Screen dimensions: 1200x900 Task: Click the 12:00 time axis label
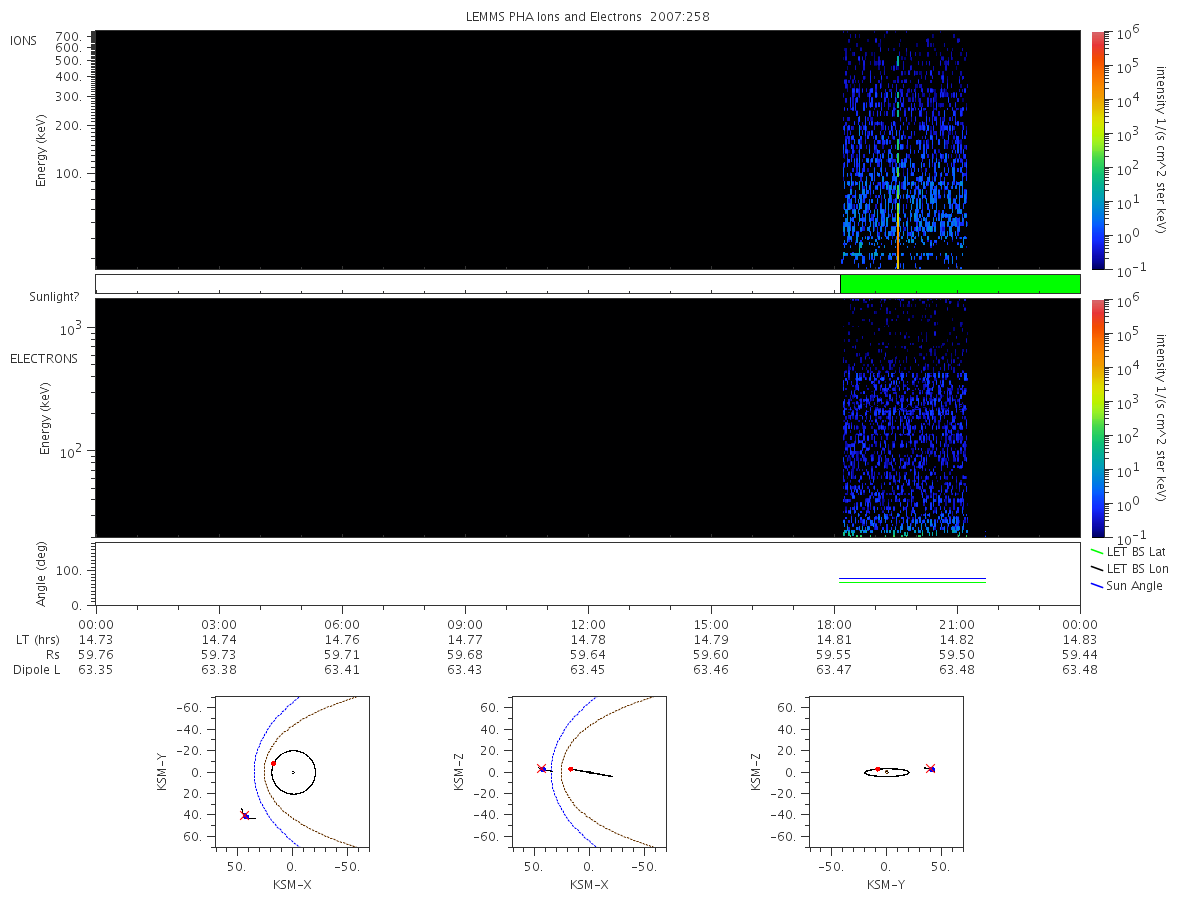point(588,623)
